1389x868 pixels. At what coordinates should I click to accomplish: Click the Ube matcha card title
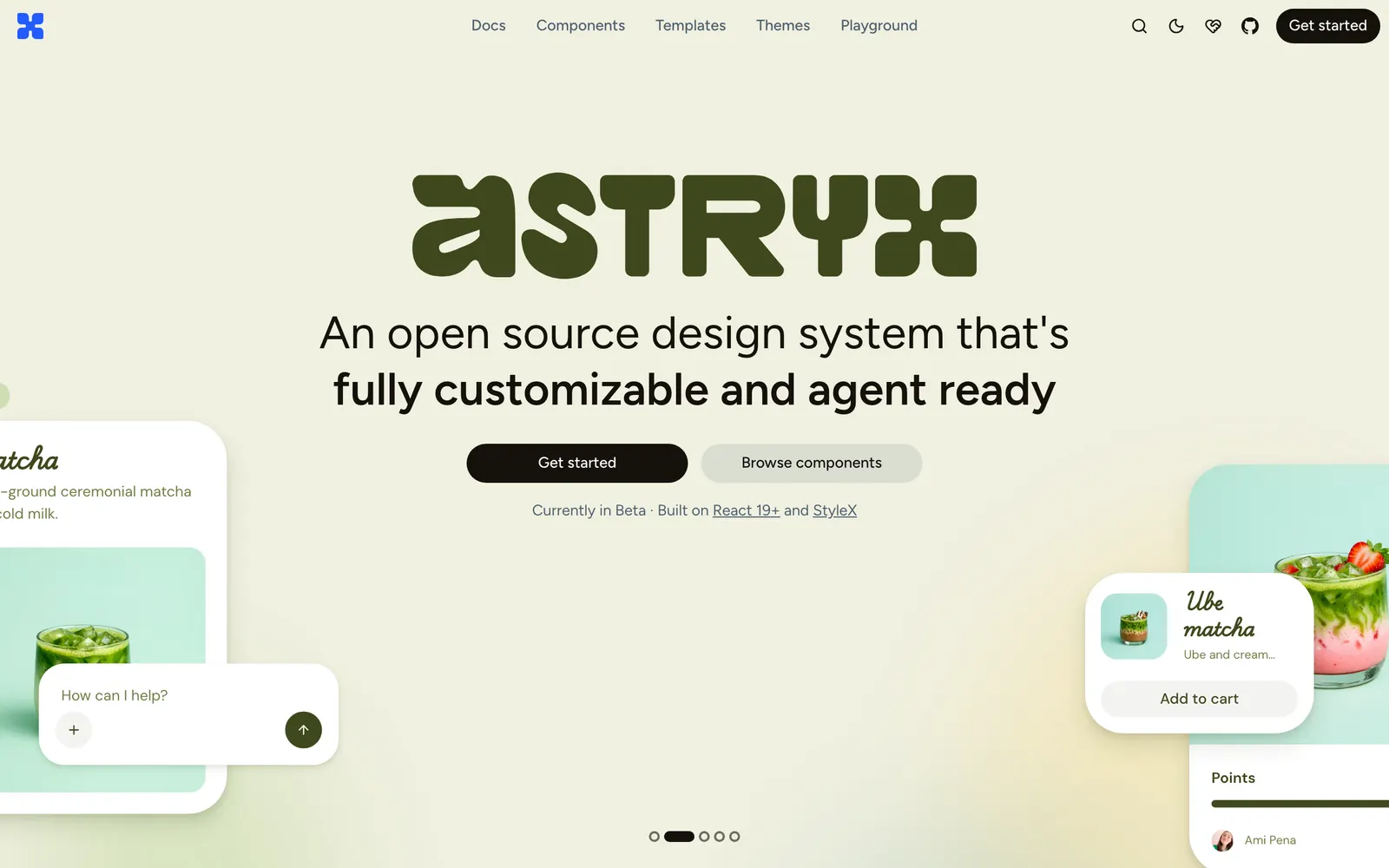click(x=1219, y=615)
